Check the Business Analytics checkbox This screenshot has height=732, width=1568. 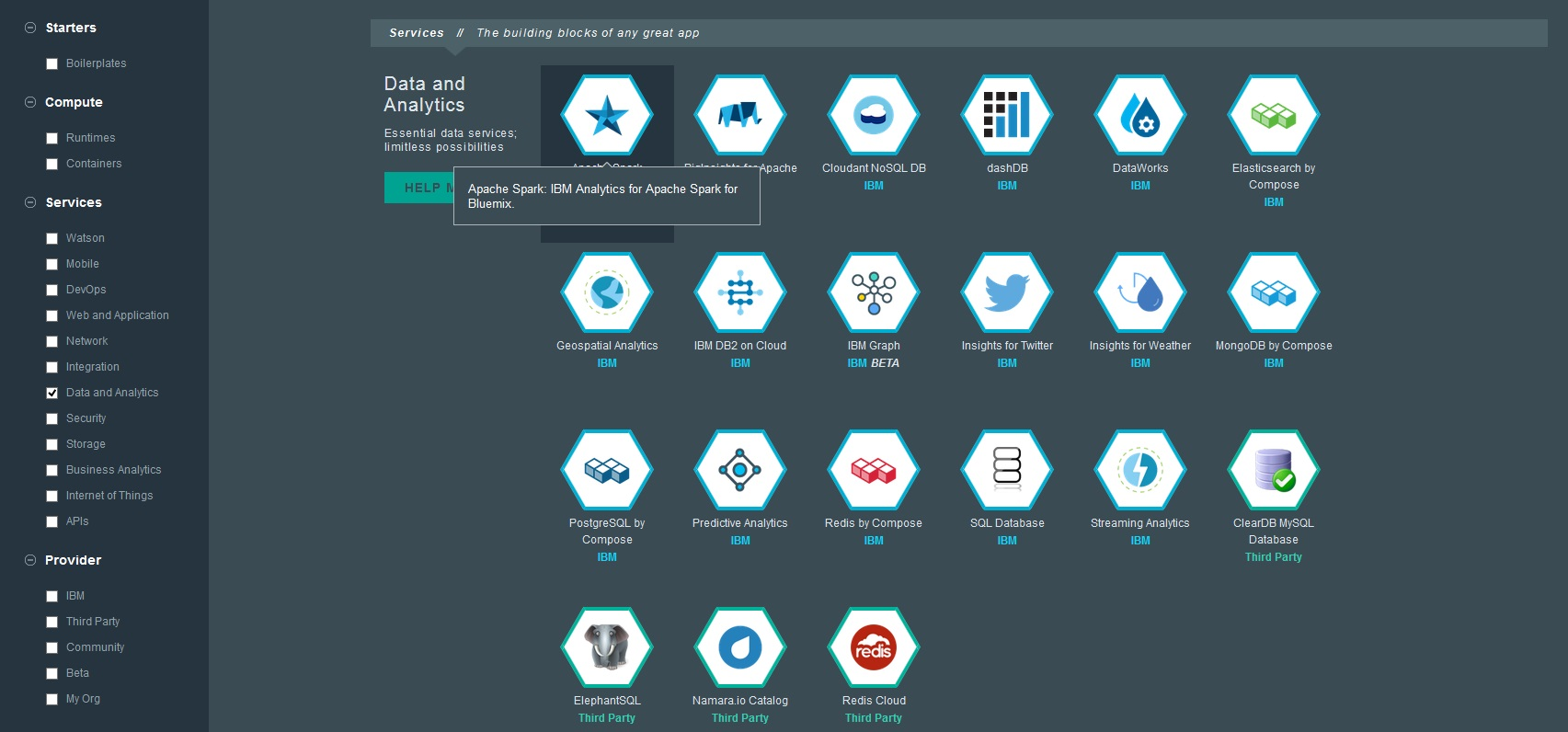[52, 471]
